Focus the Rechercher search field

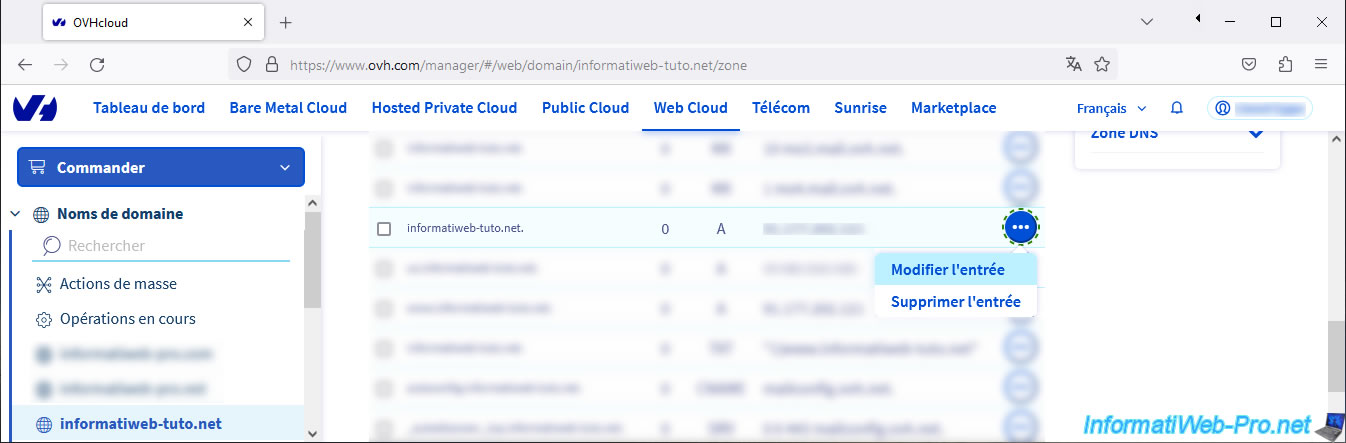[161, 246]
